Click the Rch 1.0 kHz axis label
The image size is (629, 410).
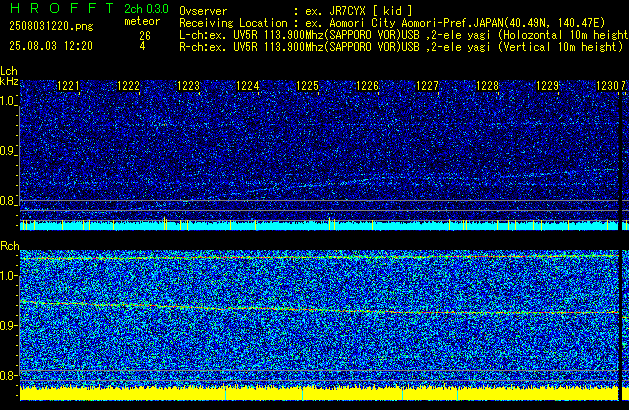coord(8,275)
